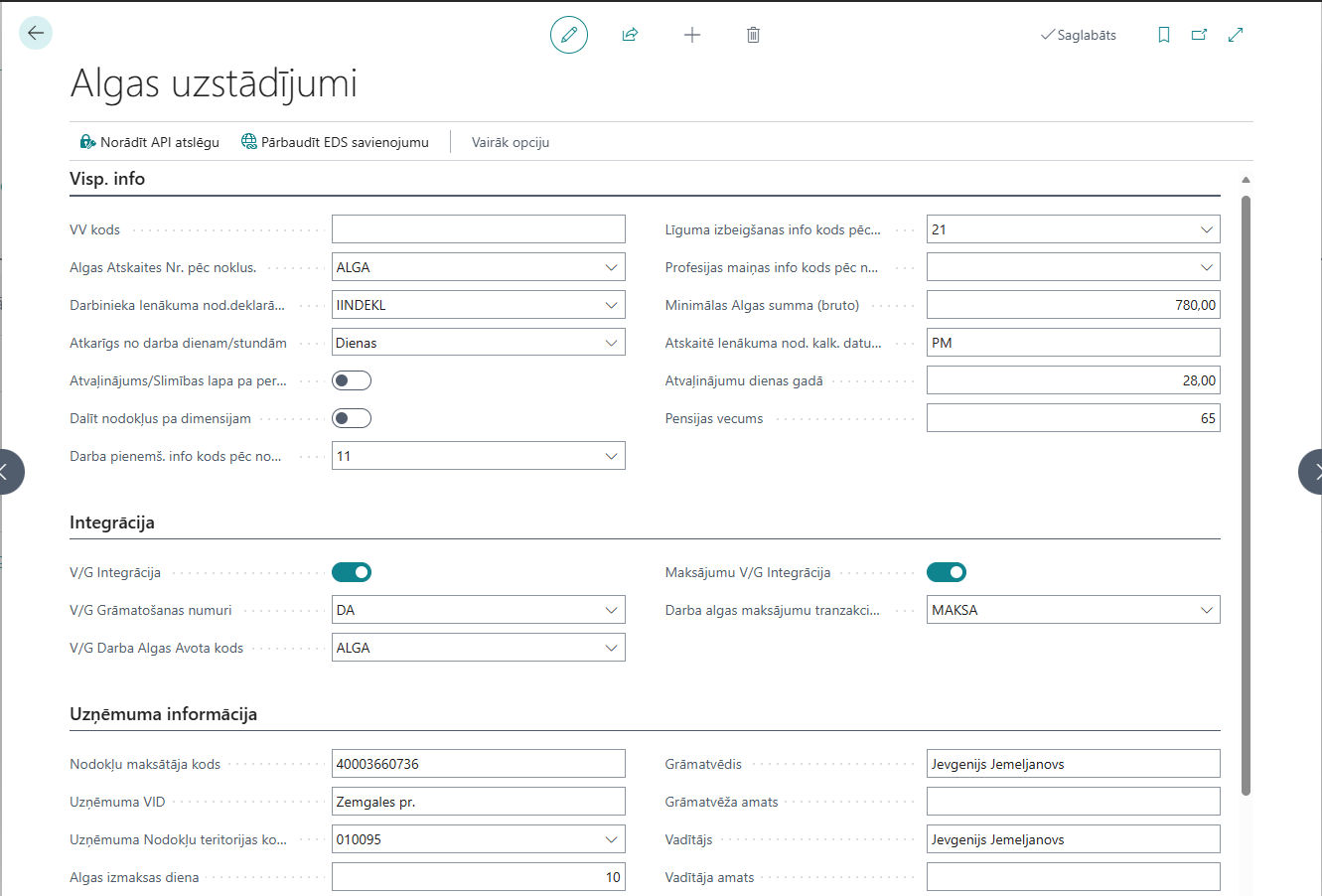Open Darba pieņemš. info kods dropdown
1322x896 pixels.
tap(612, 456)
